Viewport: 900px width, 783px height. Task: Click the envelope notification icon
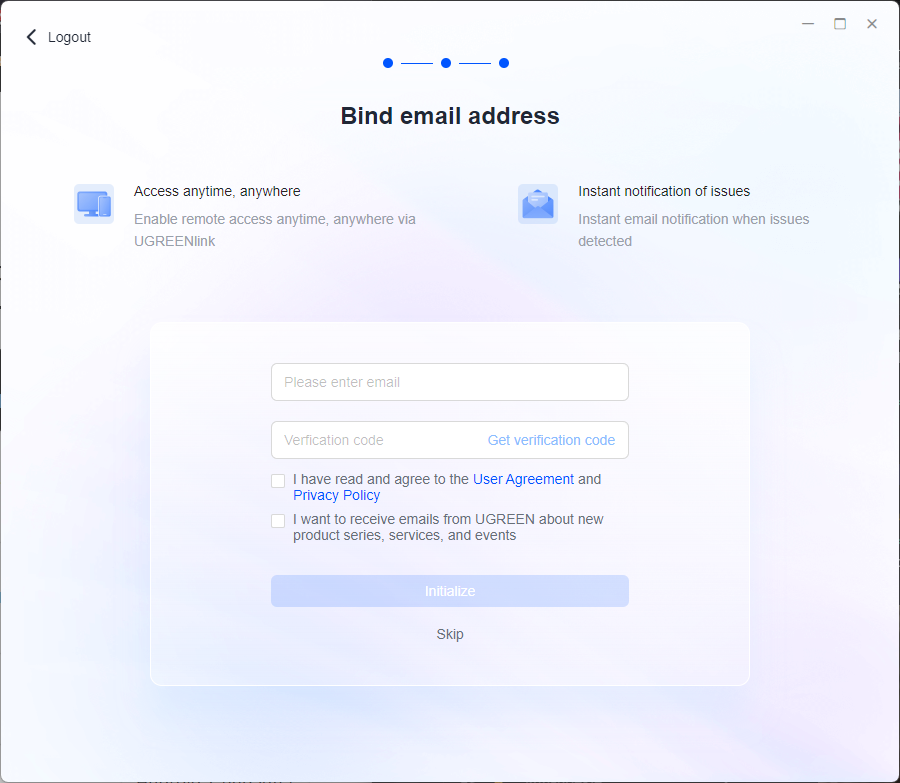coord(537,204)
